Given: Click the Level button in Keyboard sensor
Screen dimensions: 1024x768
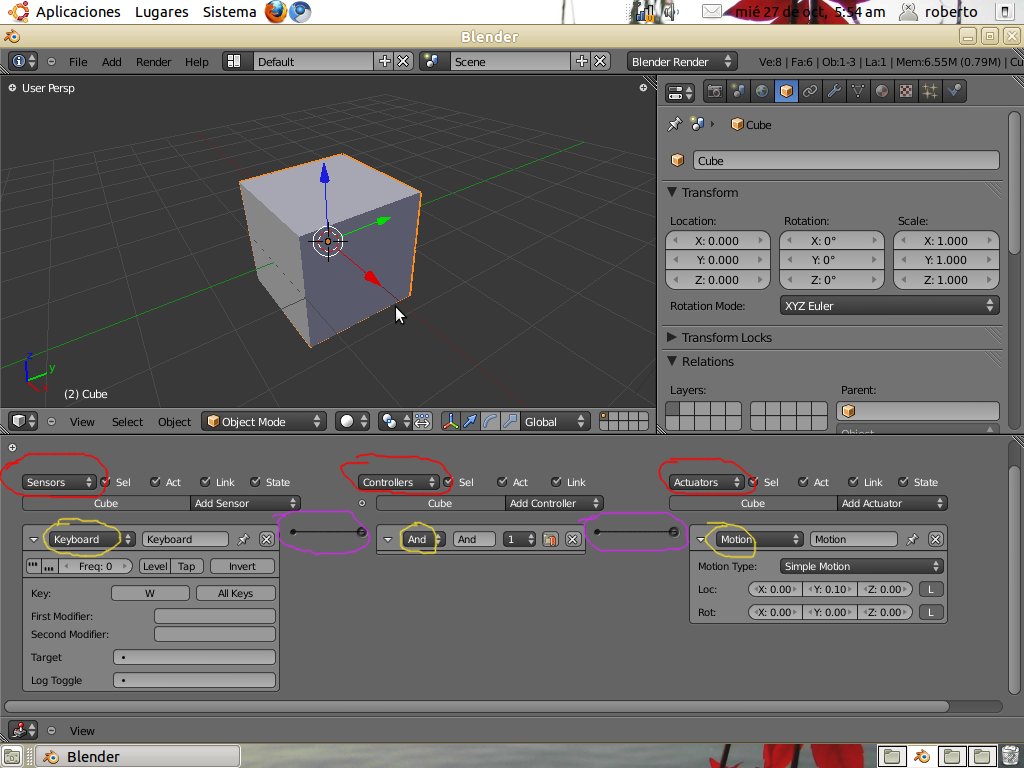Looking at the screenshot, I should [x=155, y=566].
